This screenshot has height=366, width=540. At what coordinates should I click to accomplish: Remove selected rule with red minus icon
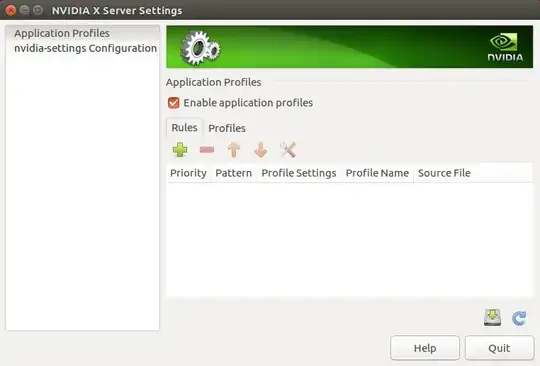pyautogui.click(x=207, y=150)
